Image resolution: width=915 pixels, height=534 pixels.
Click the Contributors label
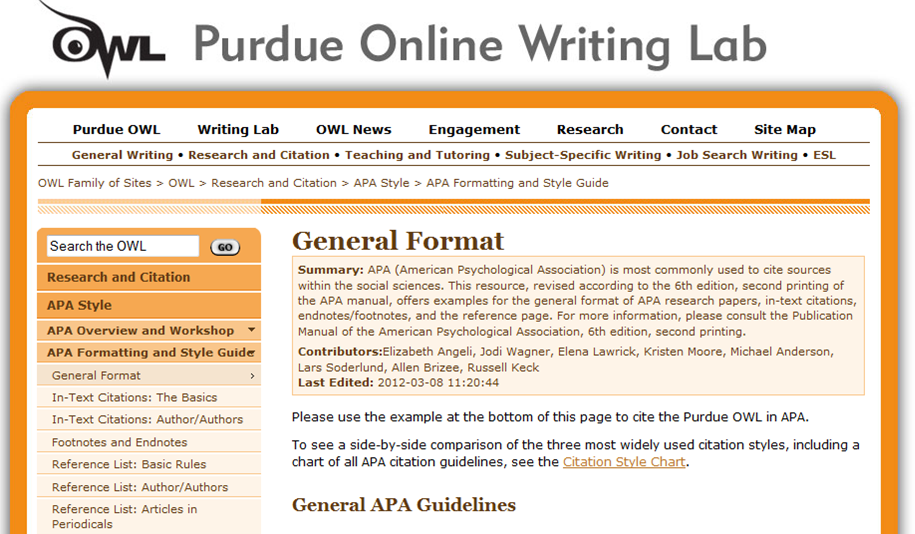[340, 352]
